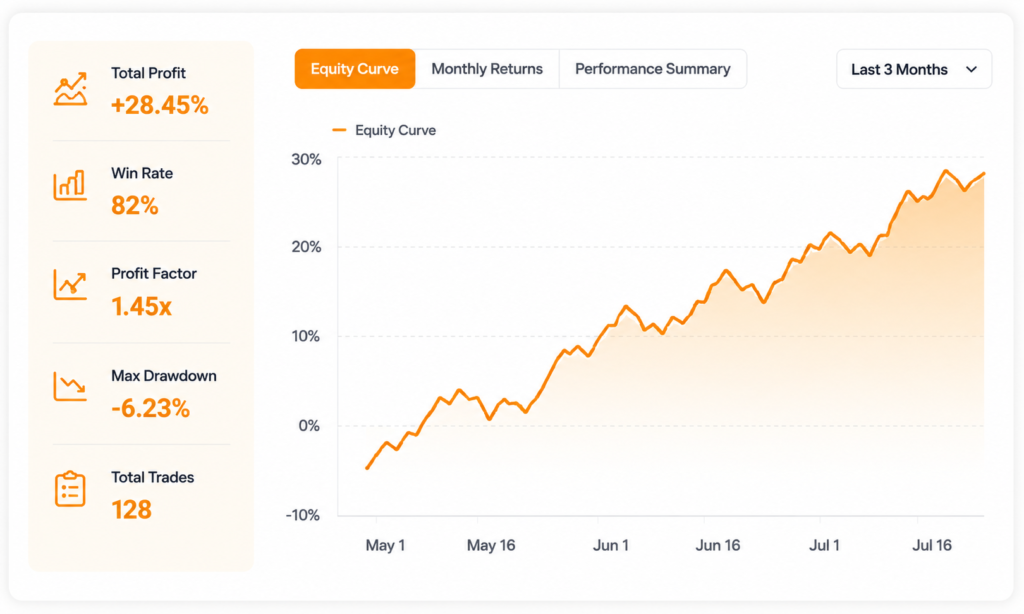Click the 1.45x profit factor value
Viewport: 1024px width, 614px height.
[x=141, y=306]
